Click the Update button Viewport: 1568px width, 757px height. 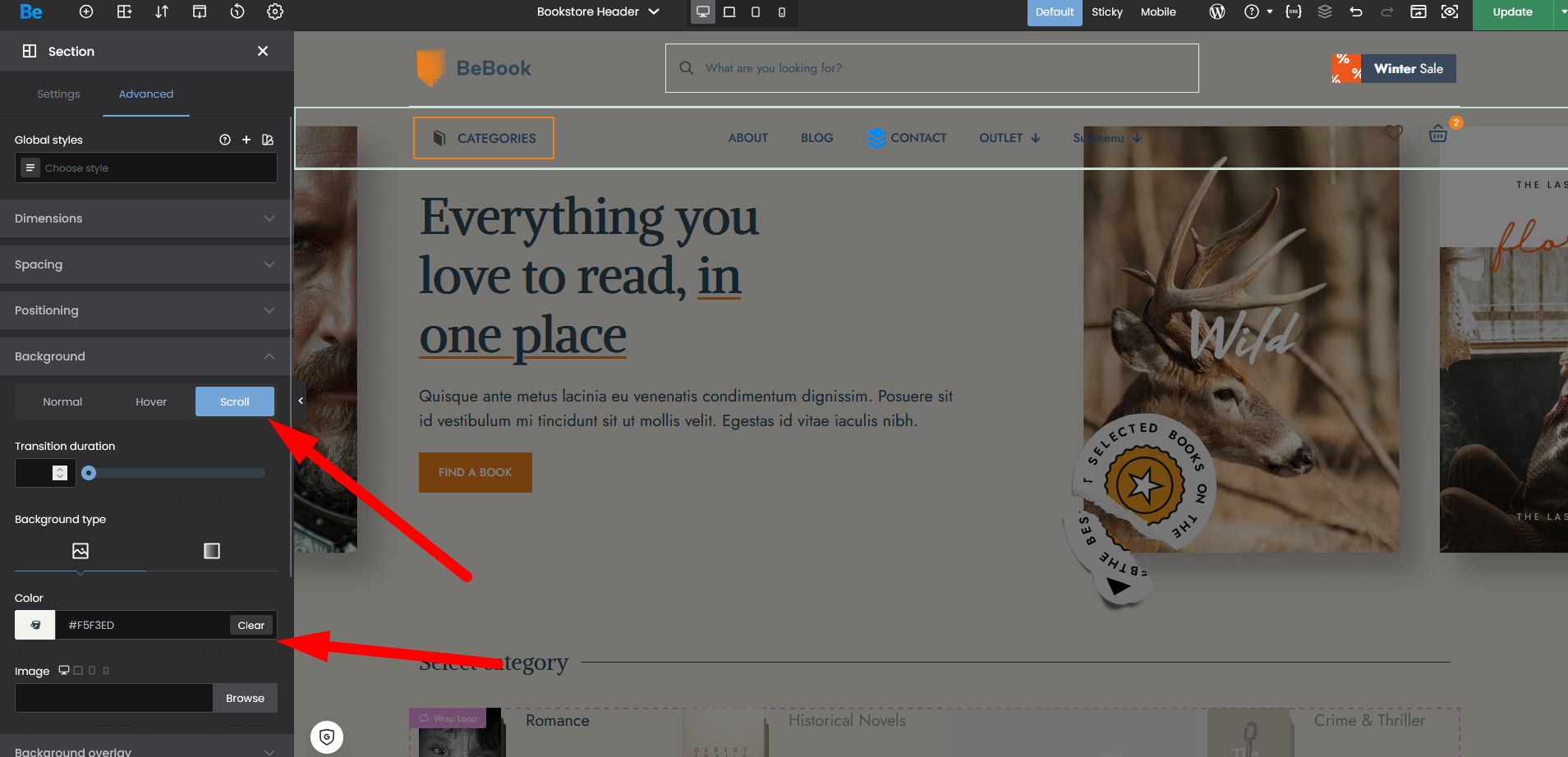coord(1512,11)
